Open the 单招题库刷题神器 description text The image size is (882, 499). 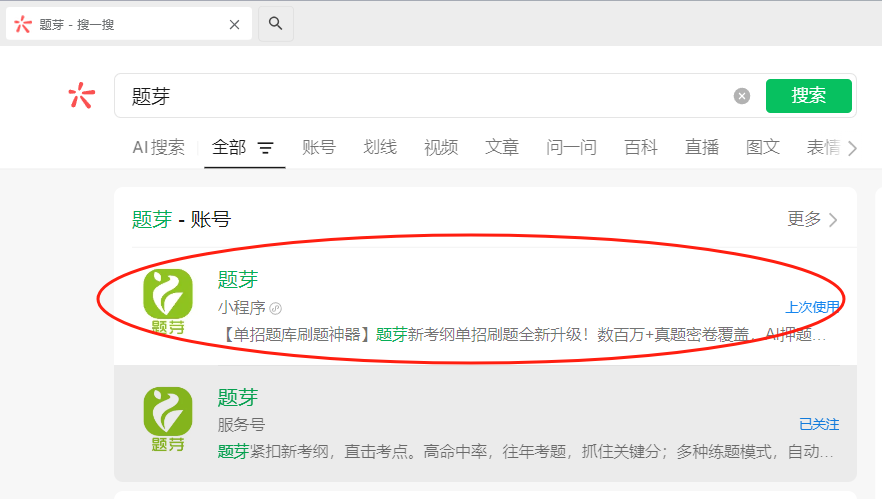(521, 335)
